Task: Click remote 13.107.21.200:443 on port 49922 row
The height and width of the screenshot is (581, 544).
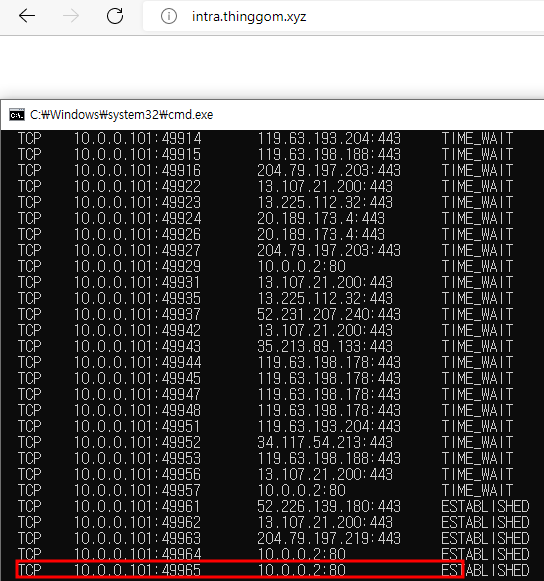Action: (x=325, y=186)
